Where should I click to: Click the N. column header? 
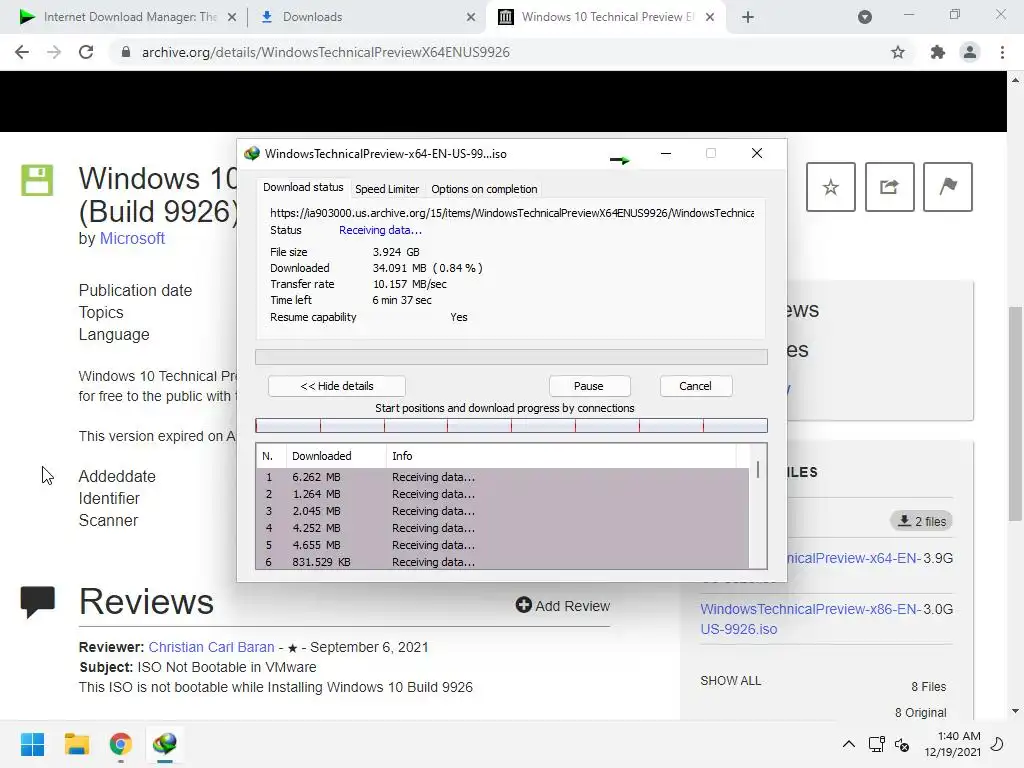coord(271,456)
